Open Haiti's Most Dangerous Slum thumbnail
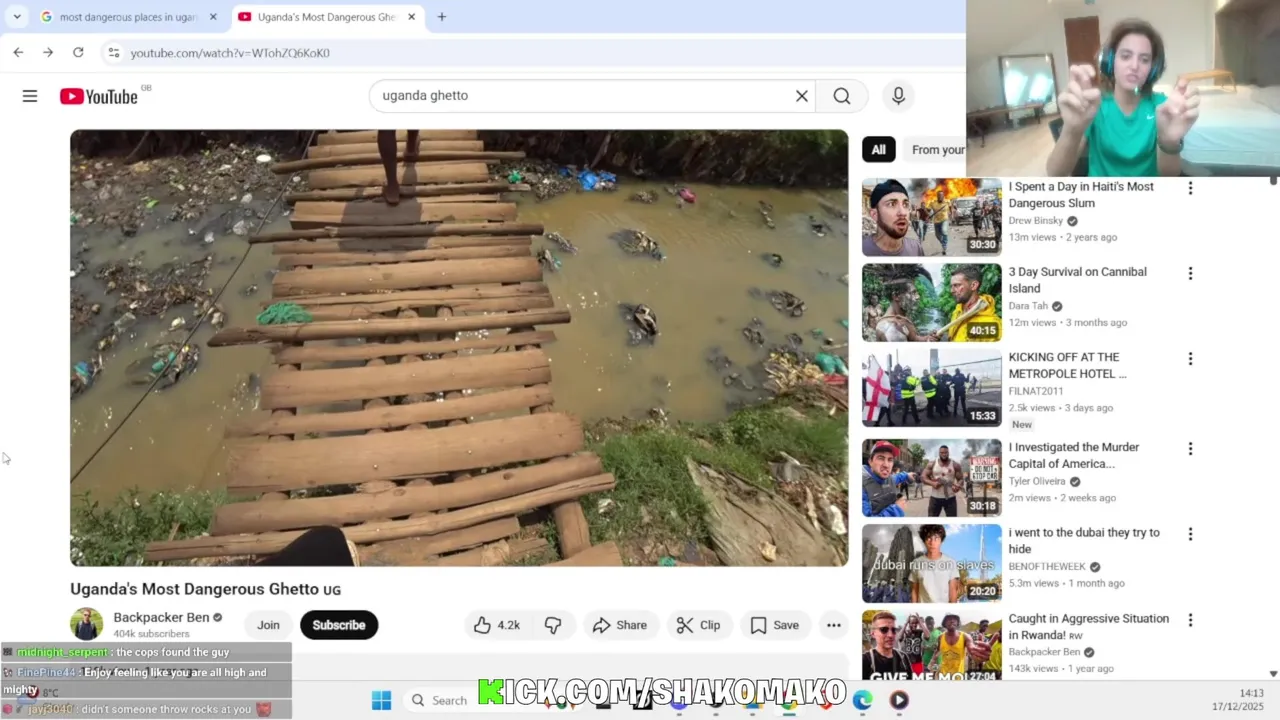1280x720 pixels. [x=931, y=217]
